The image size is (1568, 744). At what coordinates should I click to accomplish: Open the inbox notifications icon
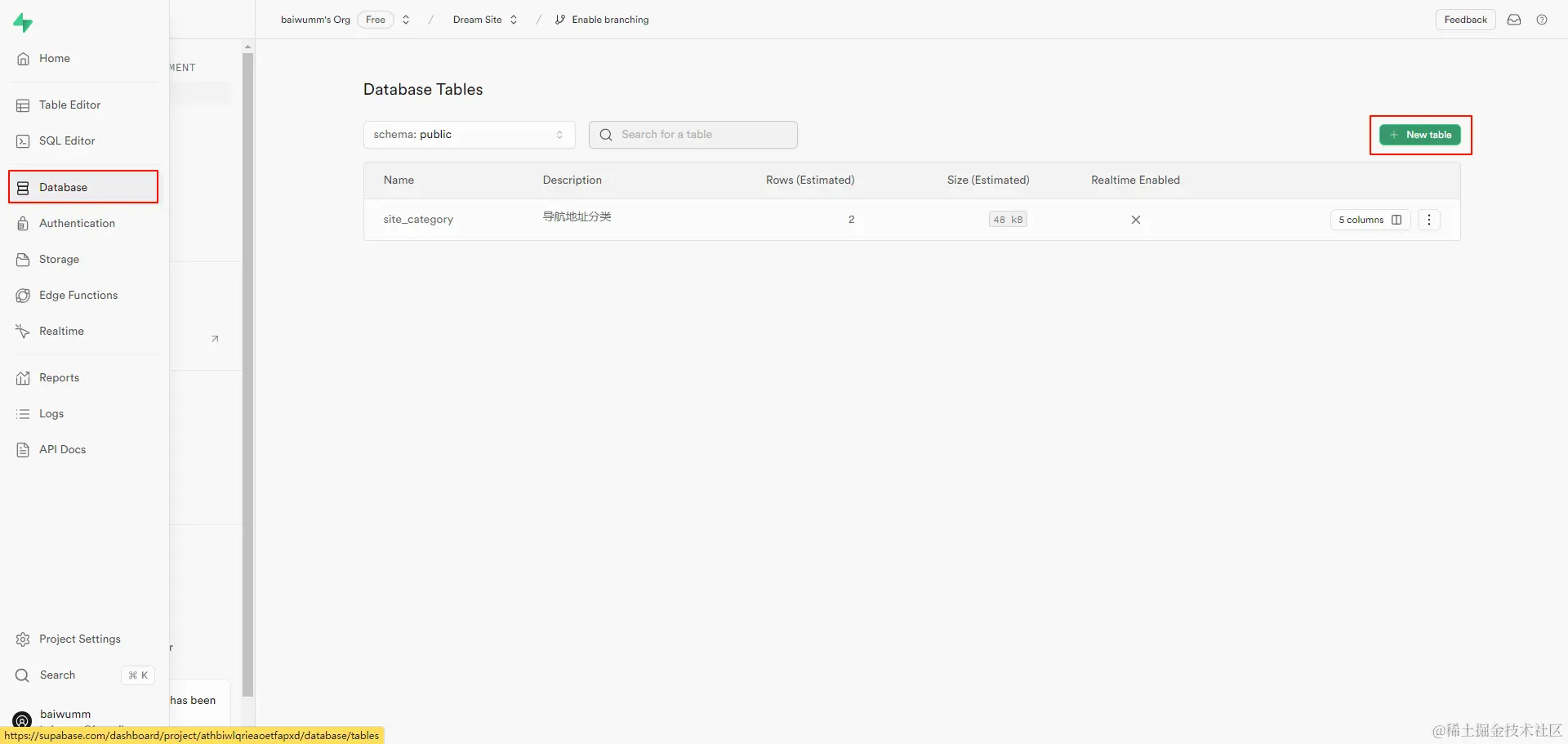point(1514,20)
